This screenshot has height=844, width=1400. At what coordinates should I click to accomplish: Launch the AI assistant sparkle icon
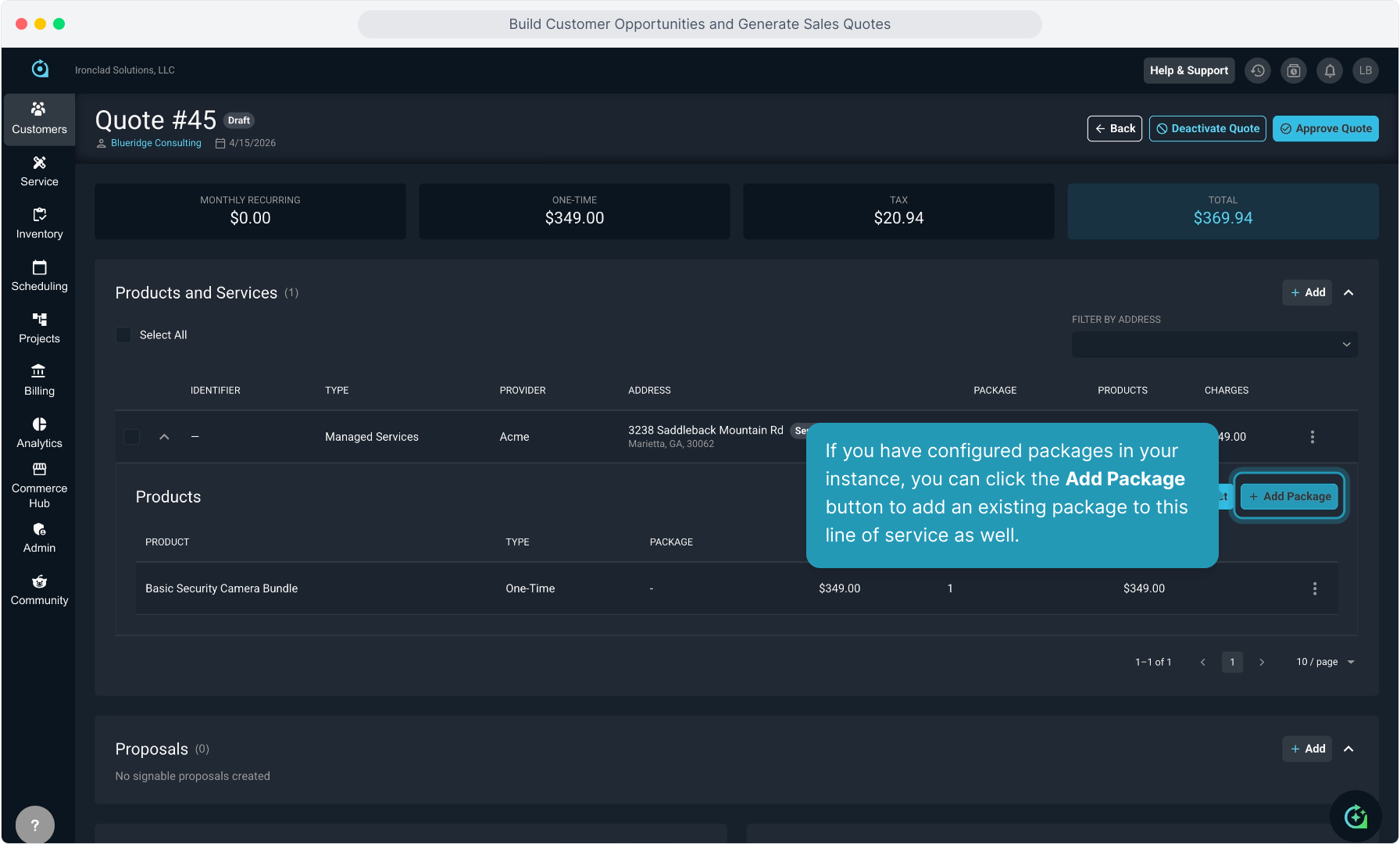point(1355,817)
